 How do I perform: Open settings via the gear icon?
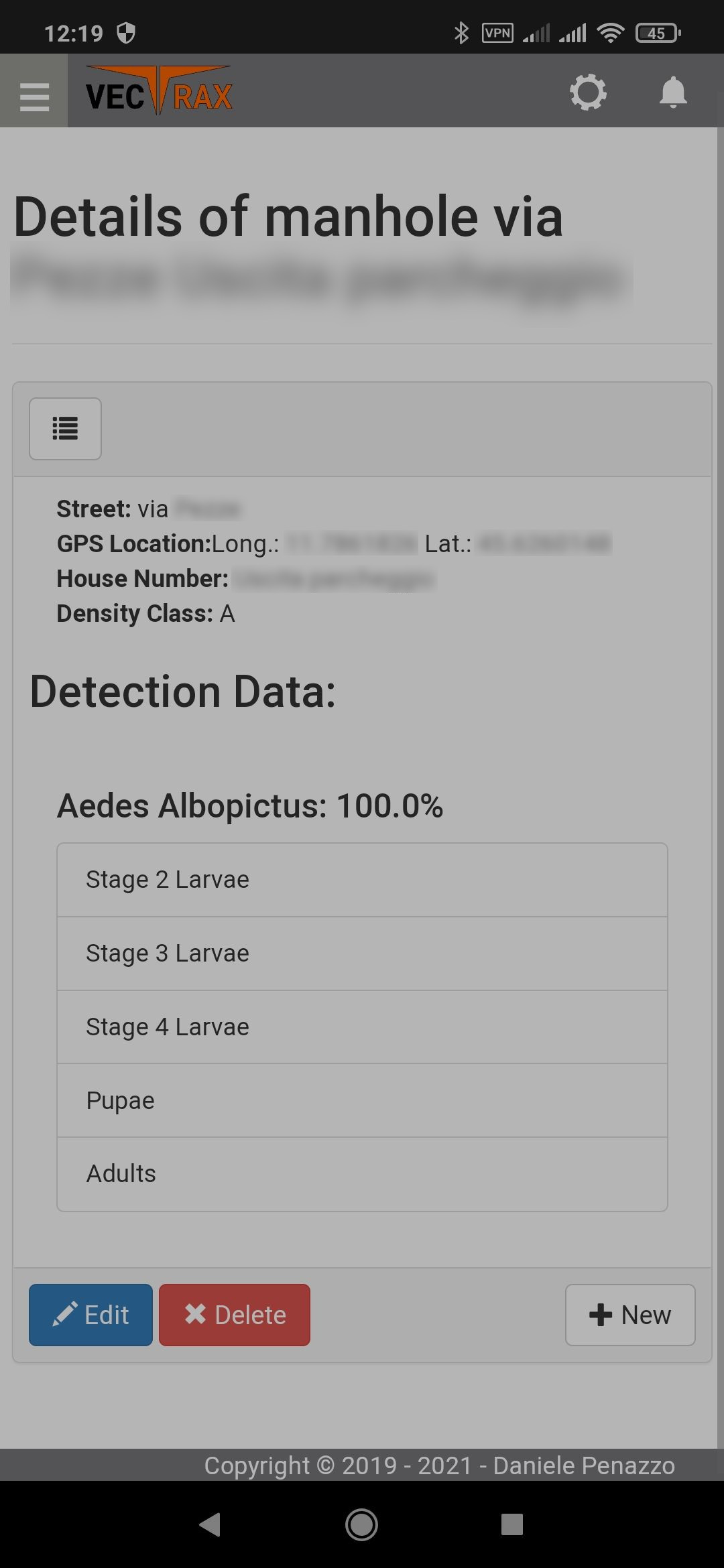588,92
